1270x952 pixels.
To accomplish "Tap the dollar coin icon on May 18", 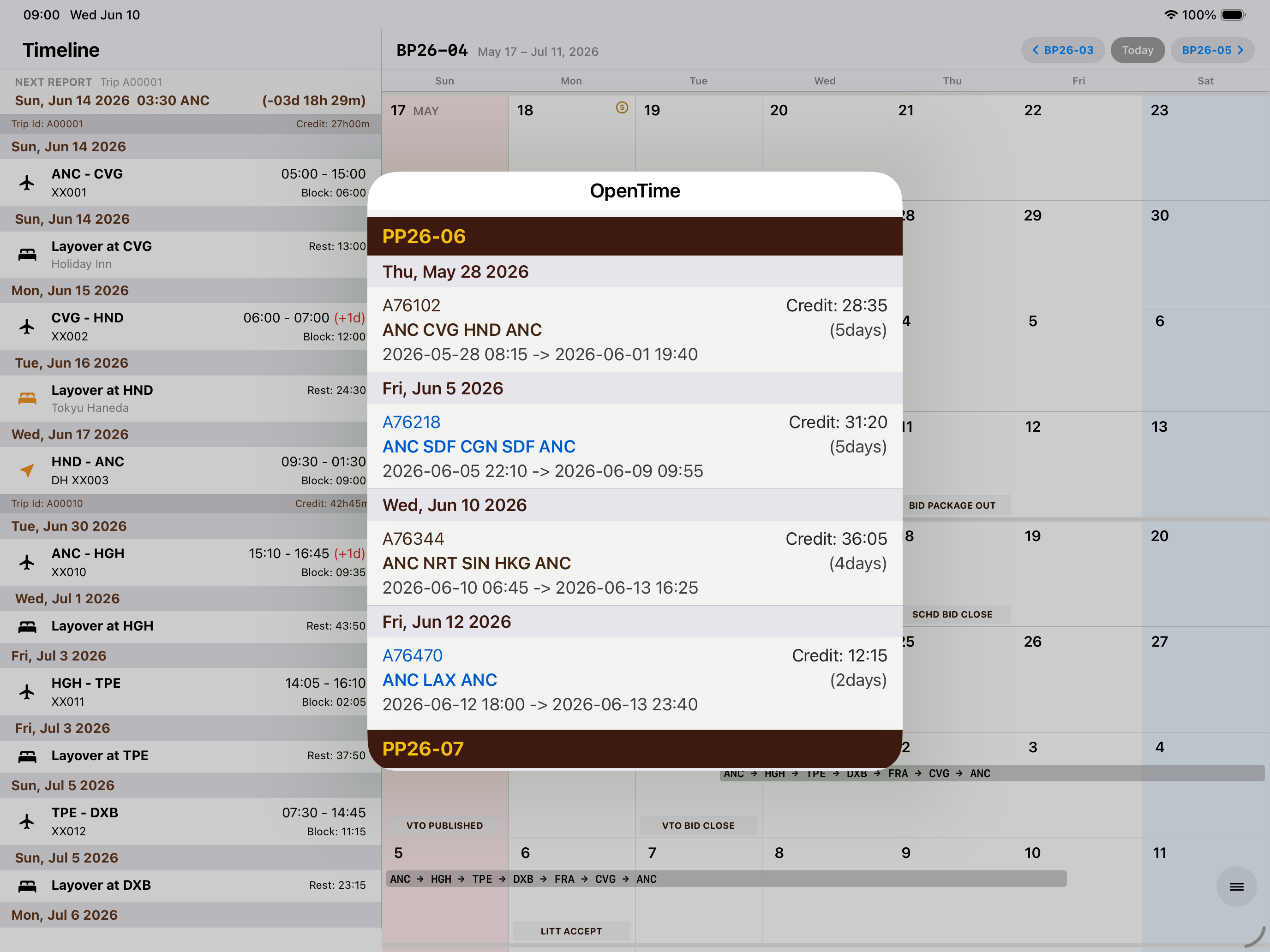I will coord(622,107).
